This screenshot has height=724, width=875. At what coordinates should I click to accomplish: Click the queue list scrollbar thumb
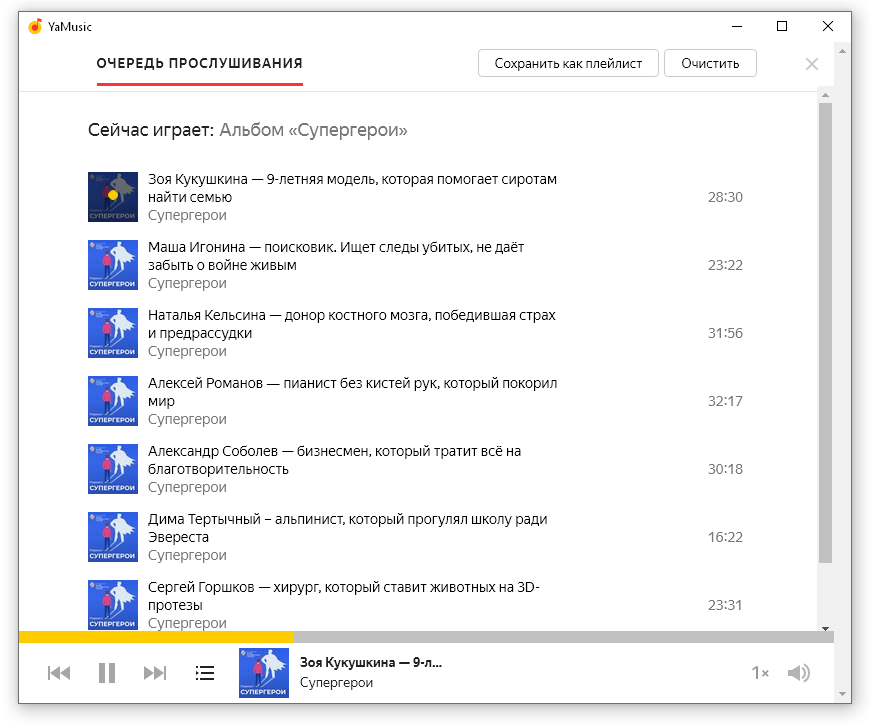point(825,333)
